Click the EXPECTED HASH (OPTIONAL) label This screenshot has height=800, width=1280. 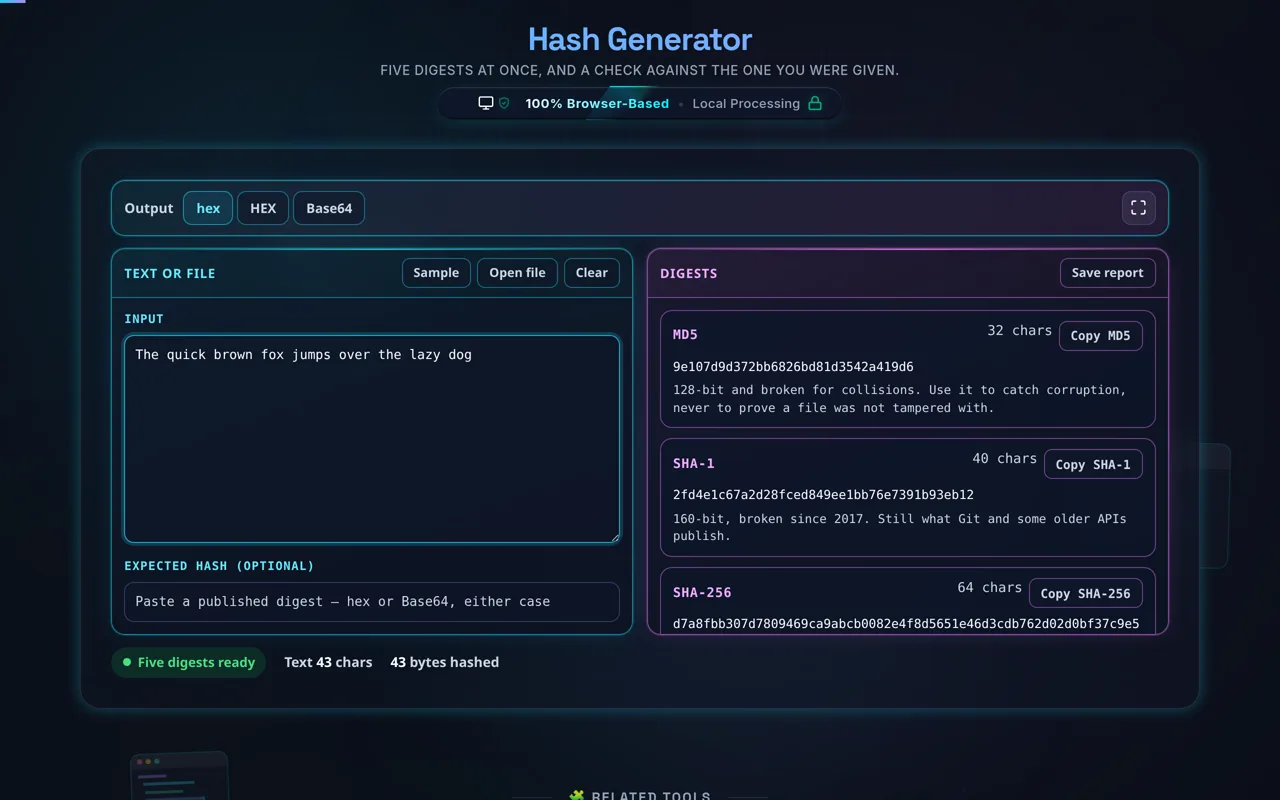coord(219,566)
